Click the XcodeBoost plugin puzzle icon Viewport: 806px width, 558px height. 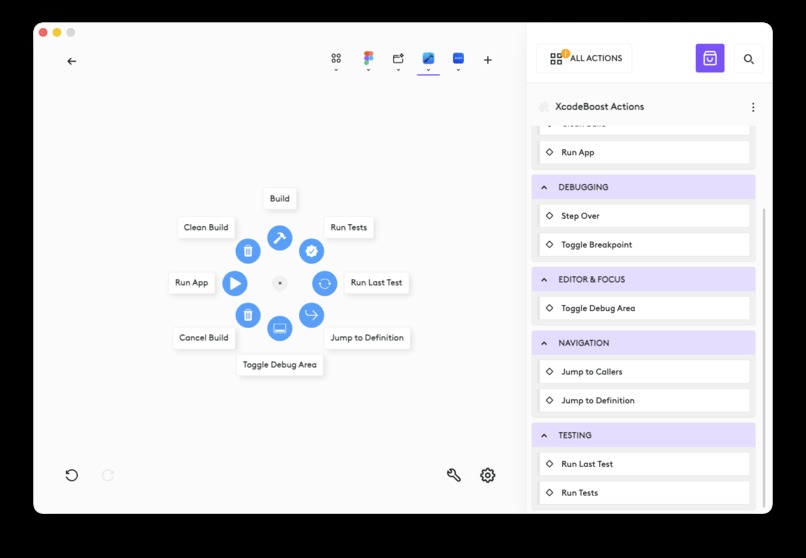click(x=544, y=107)
